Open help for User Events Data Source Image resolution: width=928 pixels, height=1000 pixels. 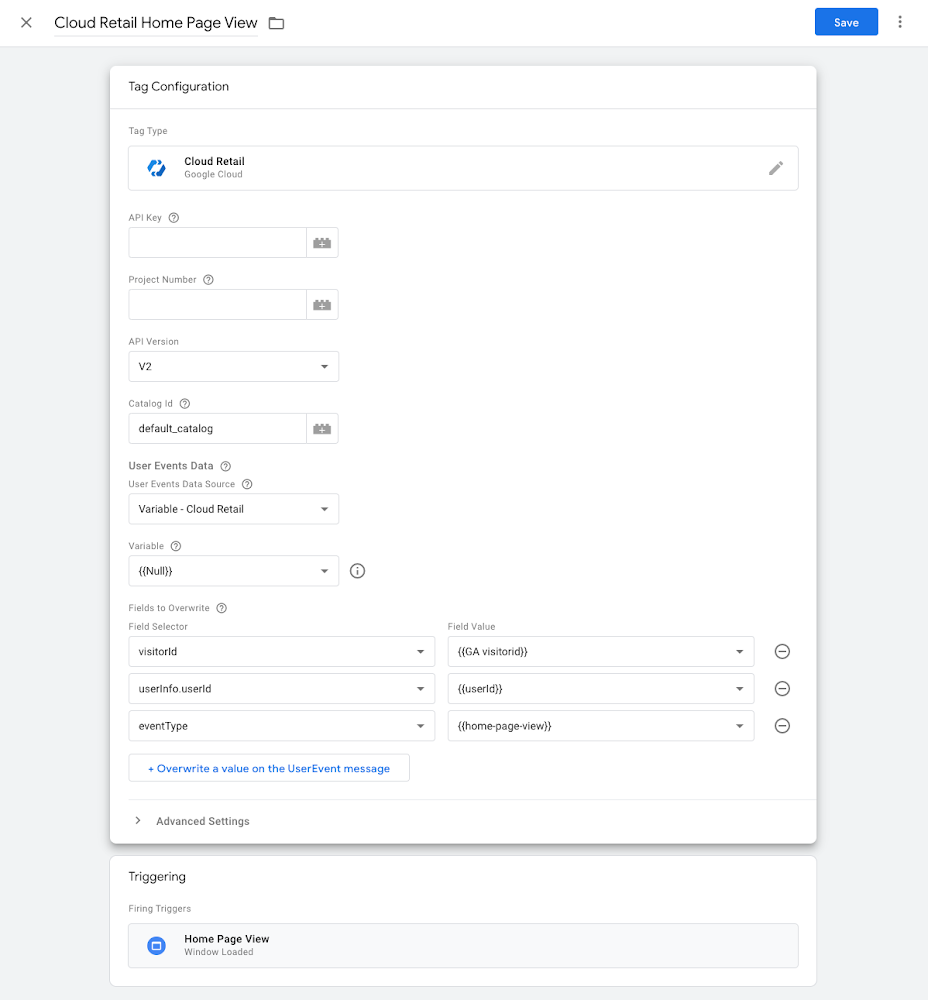click(247, 484)
